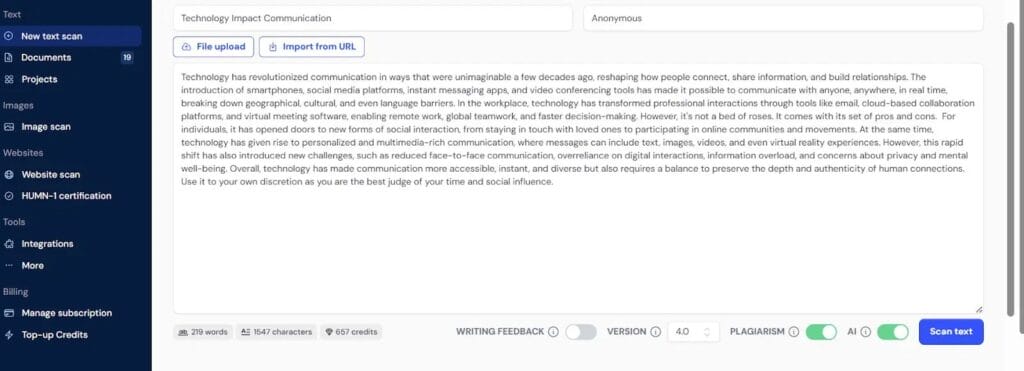Click the credits diamond icon
The height and width of the screenshot is (371, 1024).
[329, 332]
